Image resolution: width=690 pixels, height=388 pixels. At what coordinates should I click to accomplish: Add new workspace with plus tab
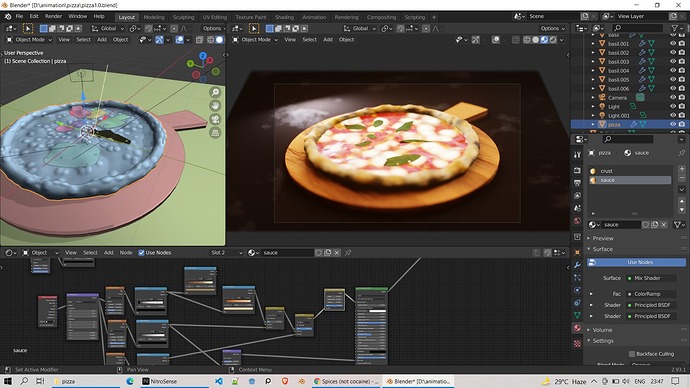tap(434, 17)
